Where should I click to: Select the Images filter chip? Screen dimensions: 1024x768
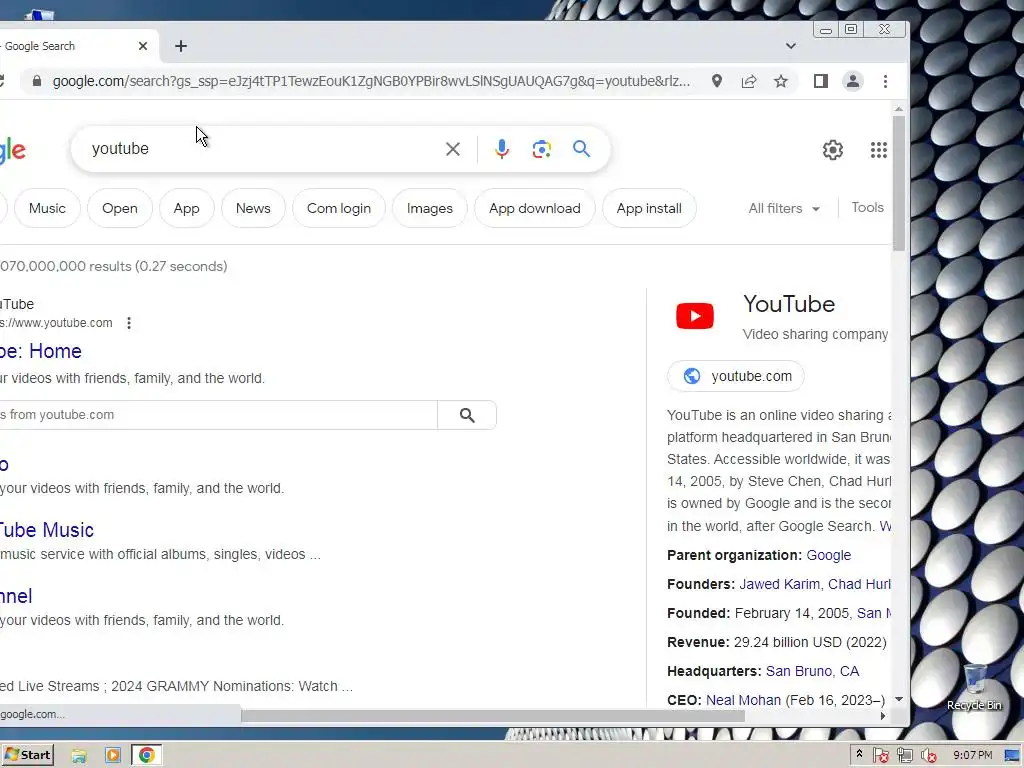click(429, 208)
